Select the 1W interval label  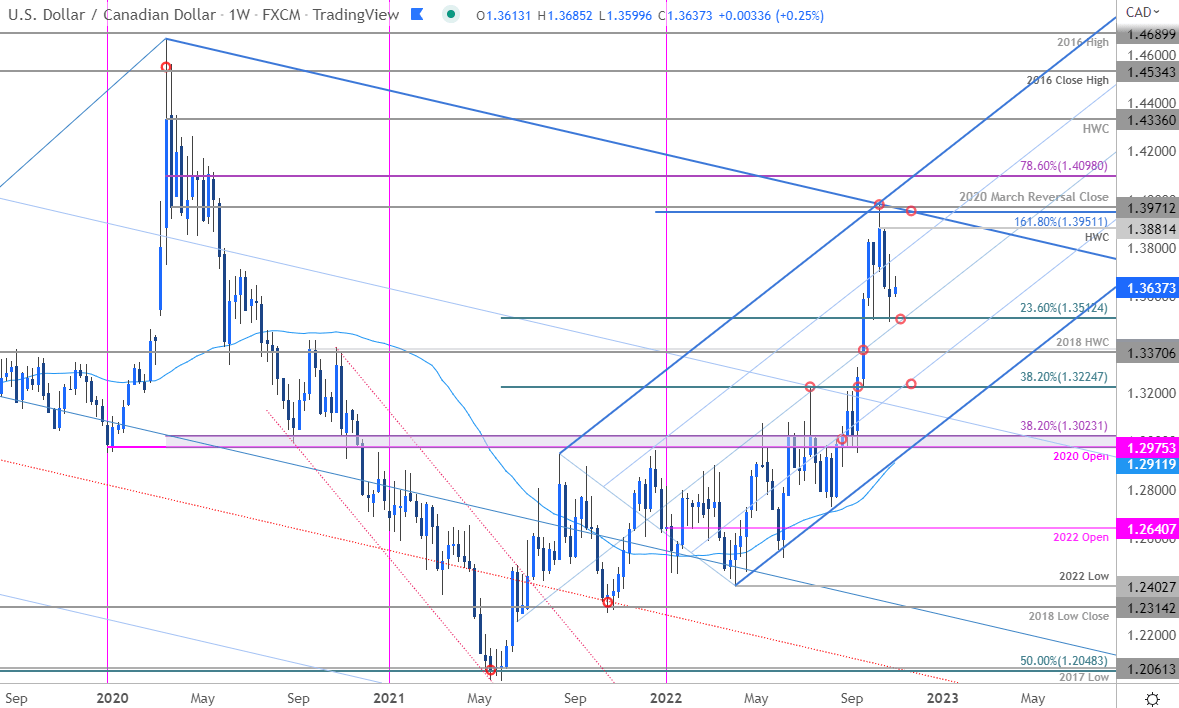pos(239,14)
